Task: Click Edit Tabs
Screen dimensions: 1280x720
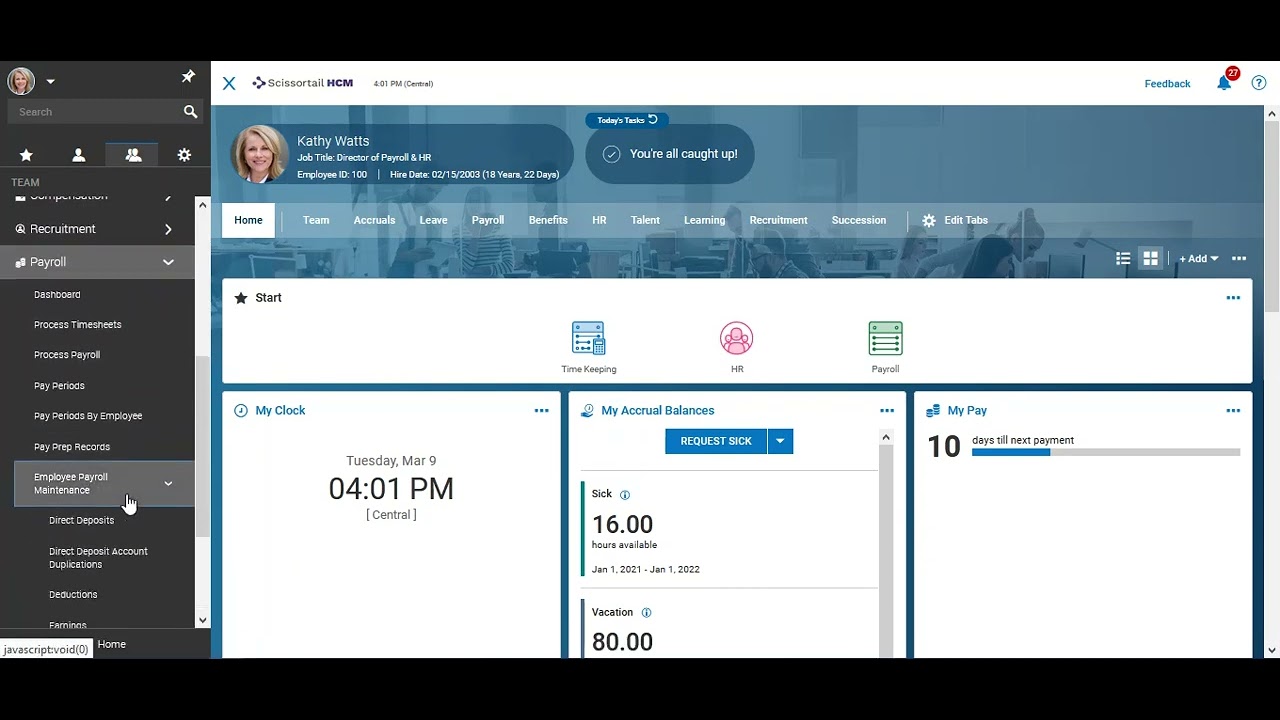Action: 955,220
